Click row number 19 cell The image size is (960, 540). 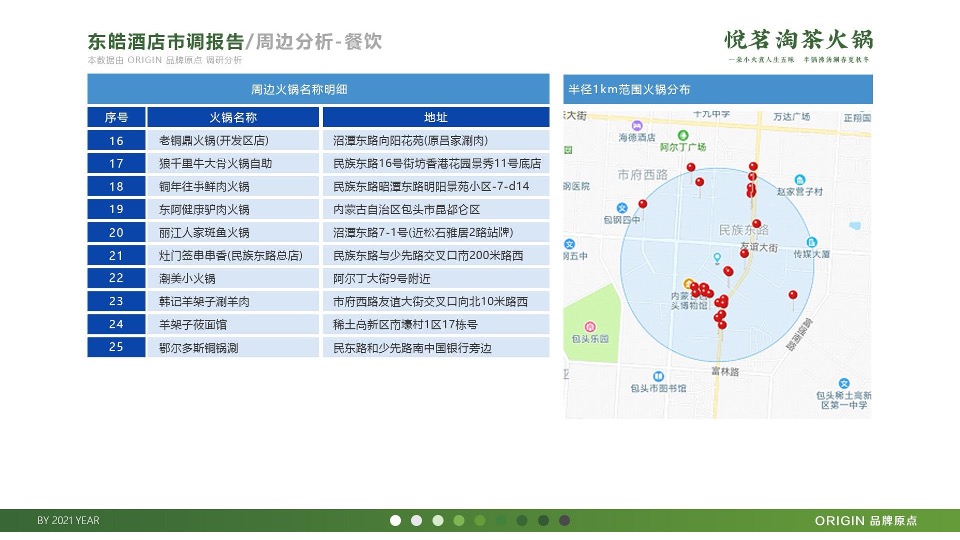[x=116, y=209]
